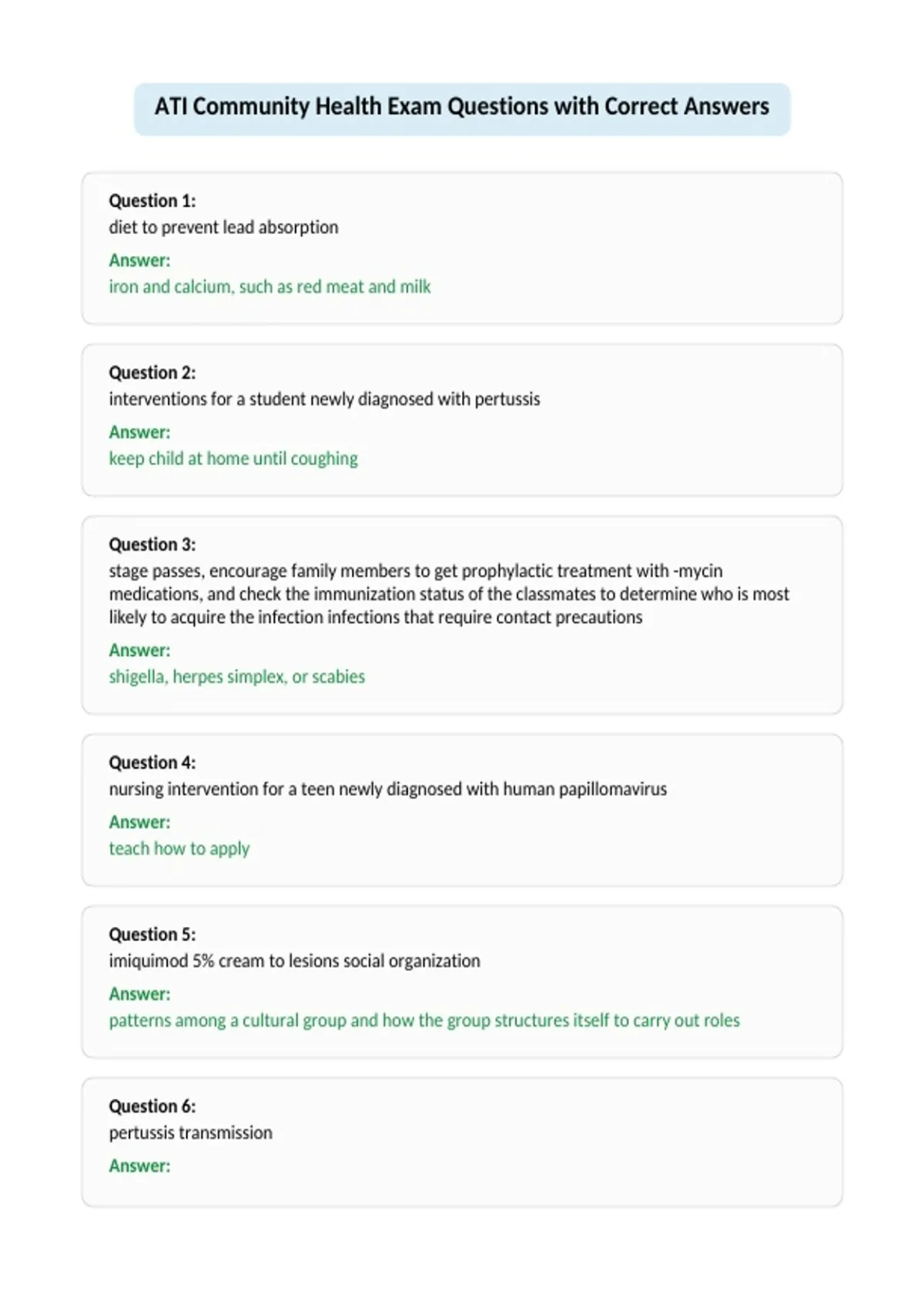Select the Question 3 heading
The image size is (924, 1309).
[152, 544]
